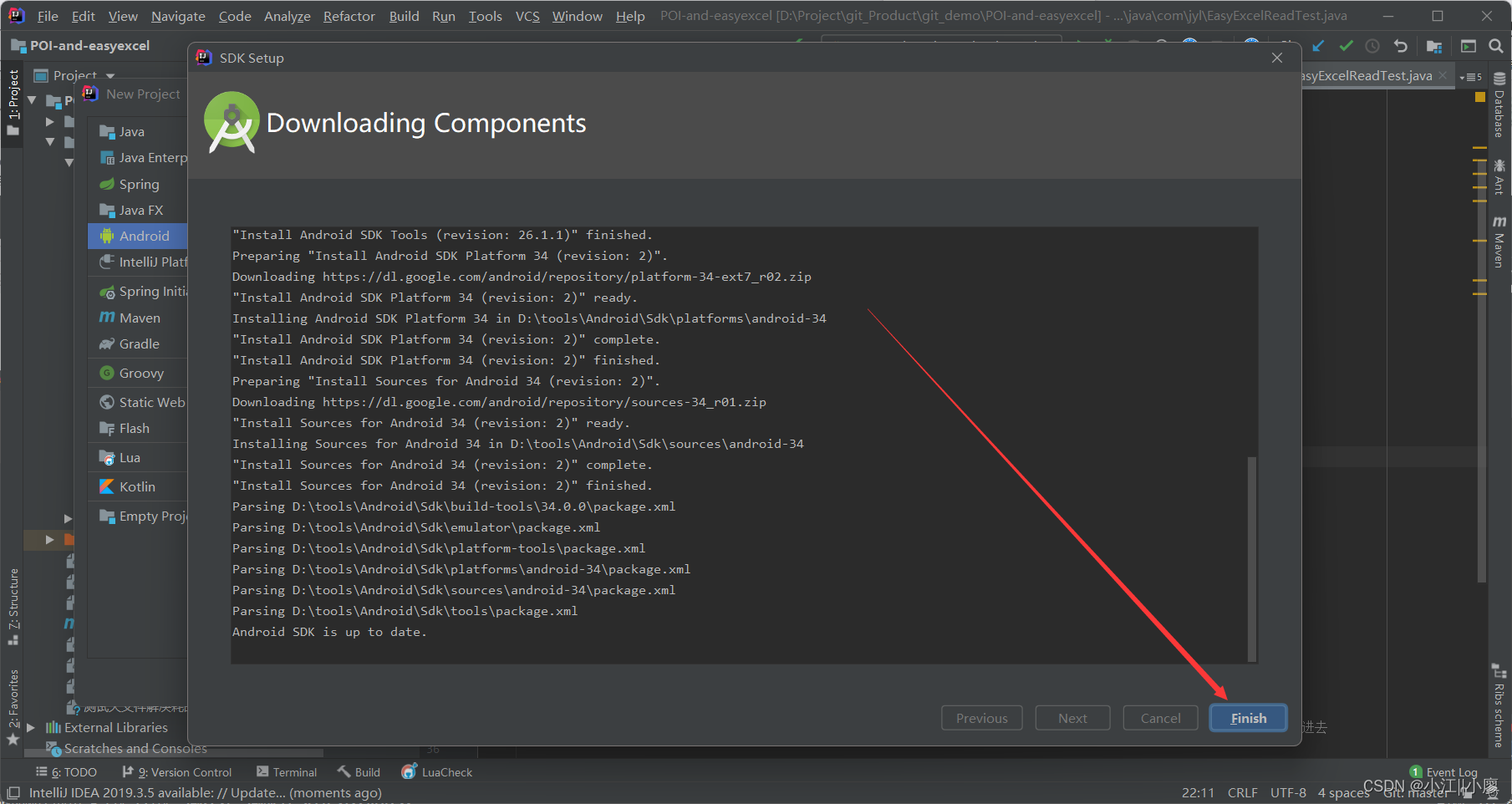This screenshot has width=1512, height=804.
Task: Click the Revert undo arrow icon
Action: (1401, 46)
